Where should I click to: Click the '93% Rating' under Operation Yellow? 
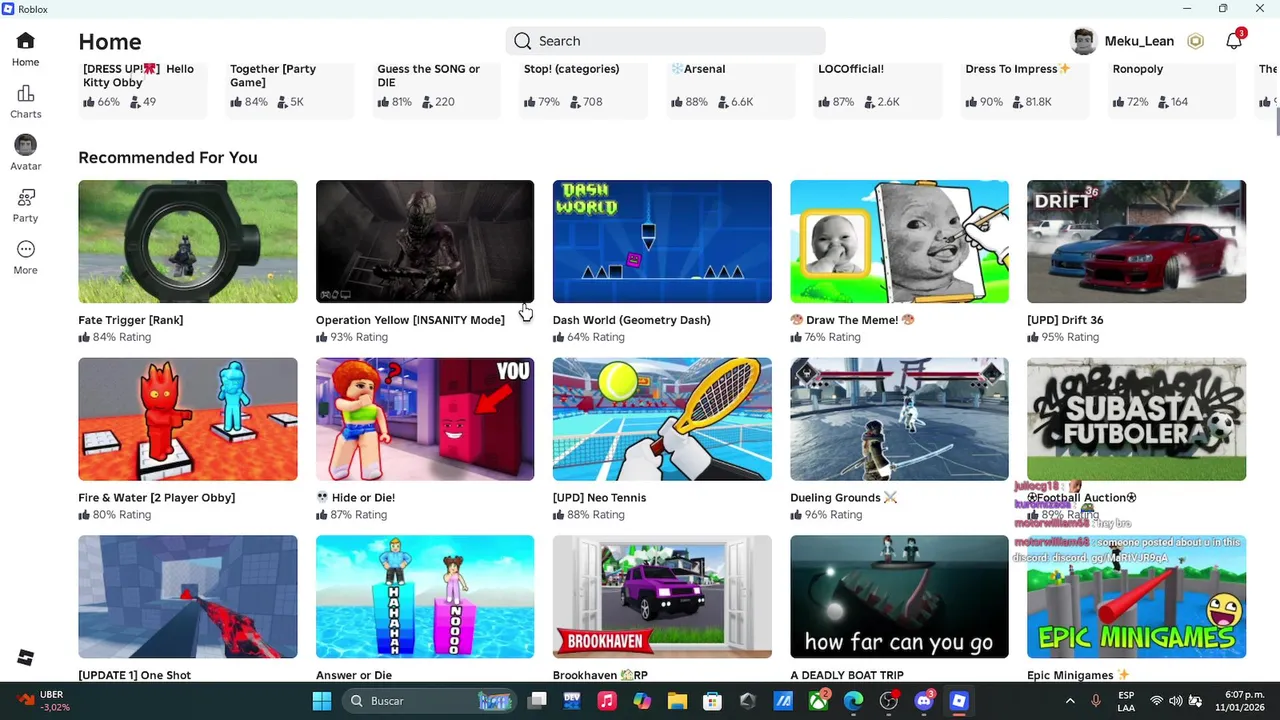tap(352, 337)
